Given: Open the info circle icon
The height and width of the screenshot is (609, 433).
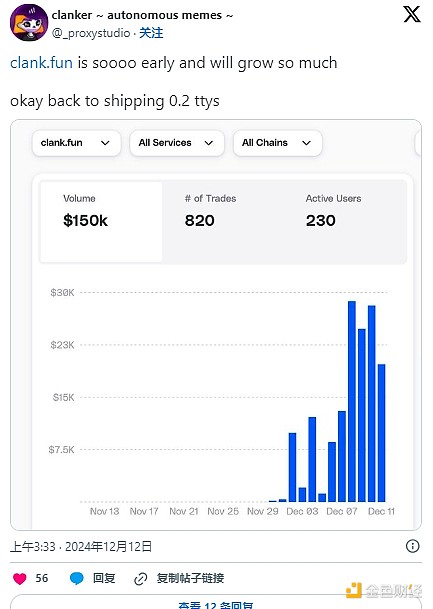Looking at the screenshot, I should point(412,546).
